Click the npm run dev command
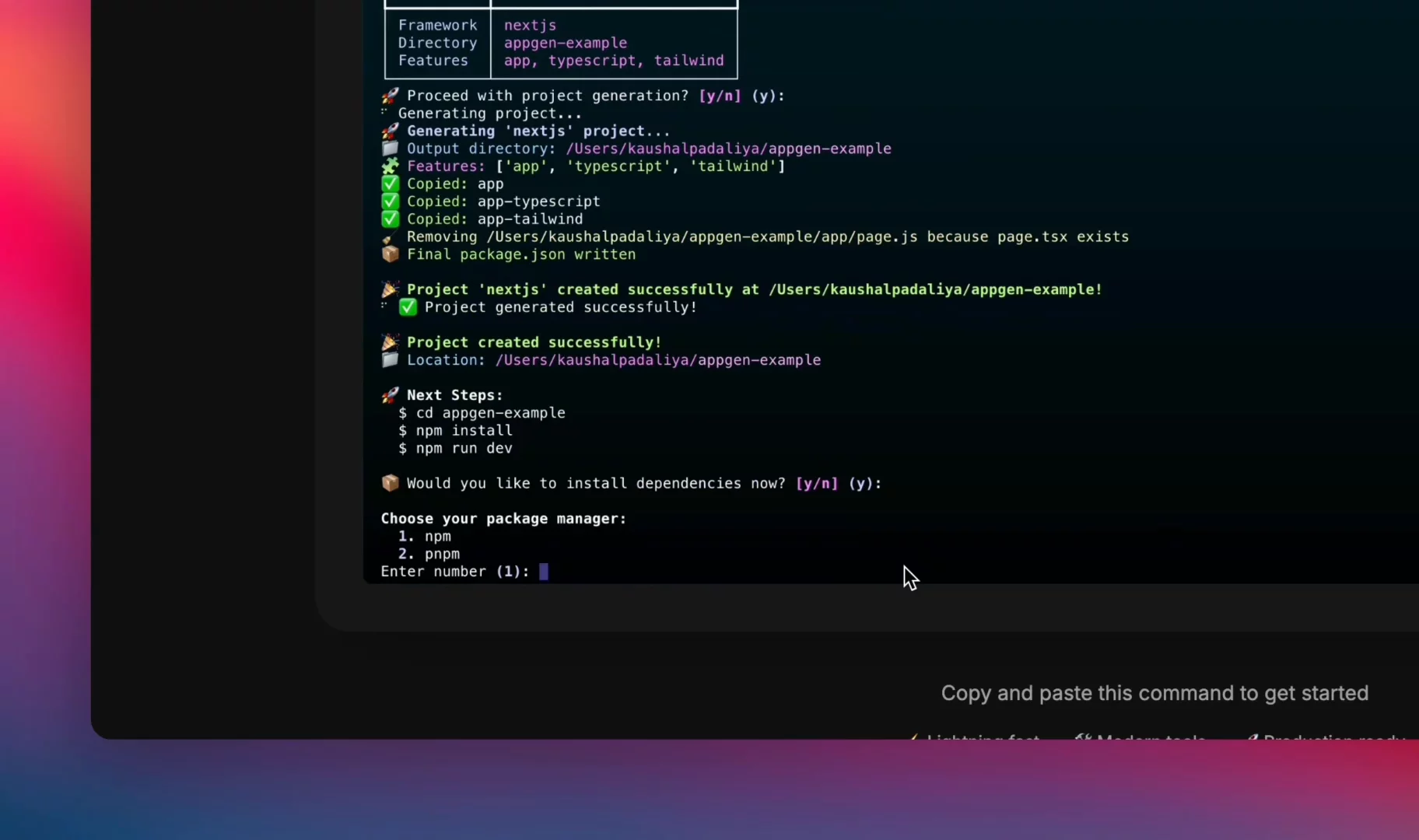 point(464,449)
